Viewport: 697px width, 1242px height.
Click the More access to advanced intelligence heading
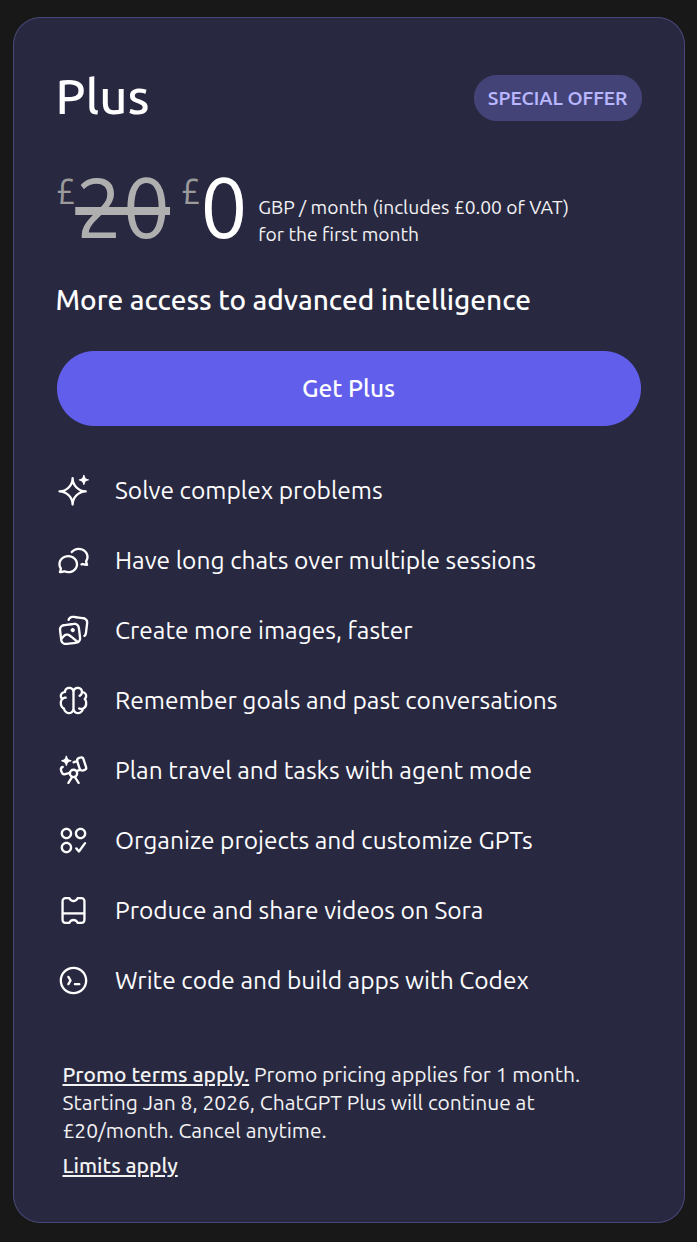(293, 300)
